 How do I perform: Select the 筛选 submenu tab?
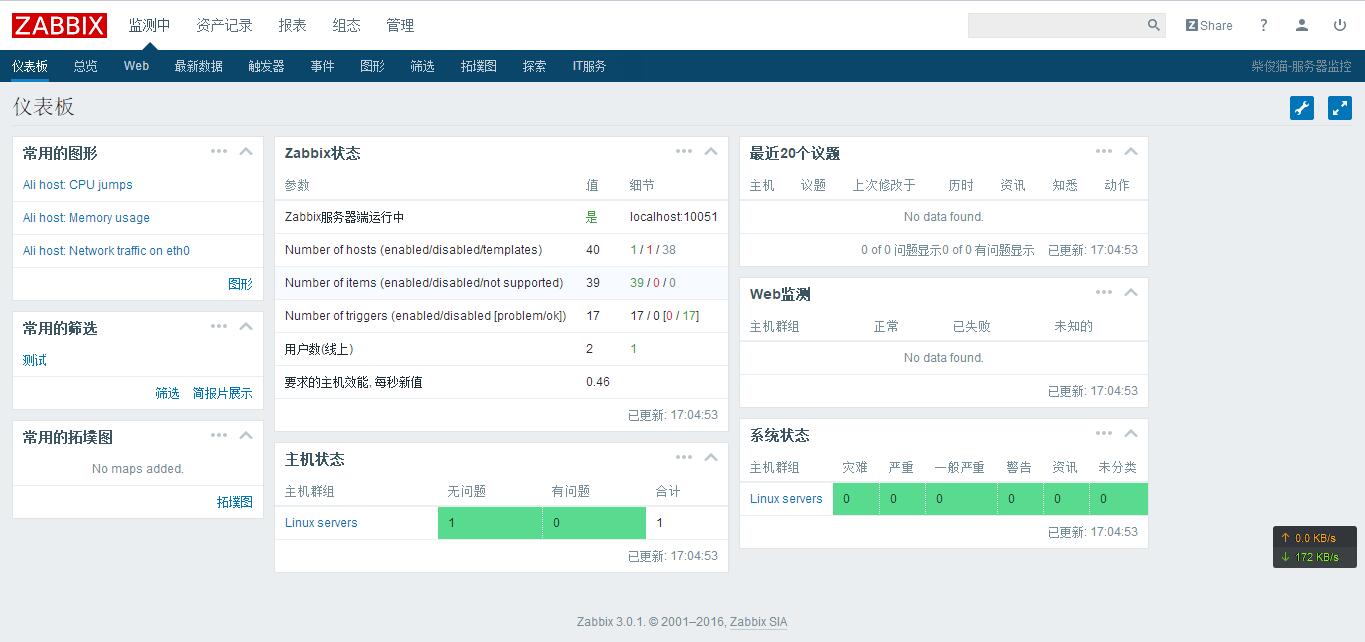[x=422, y=66]
